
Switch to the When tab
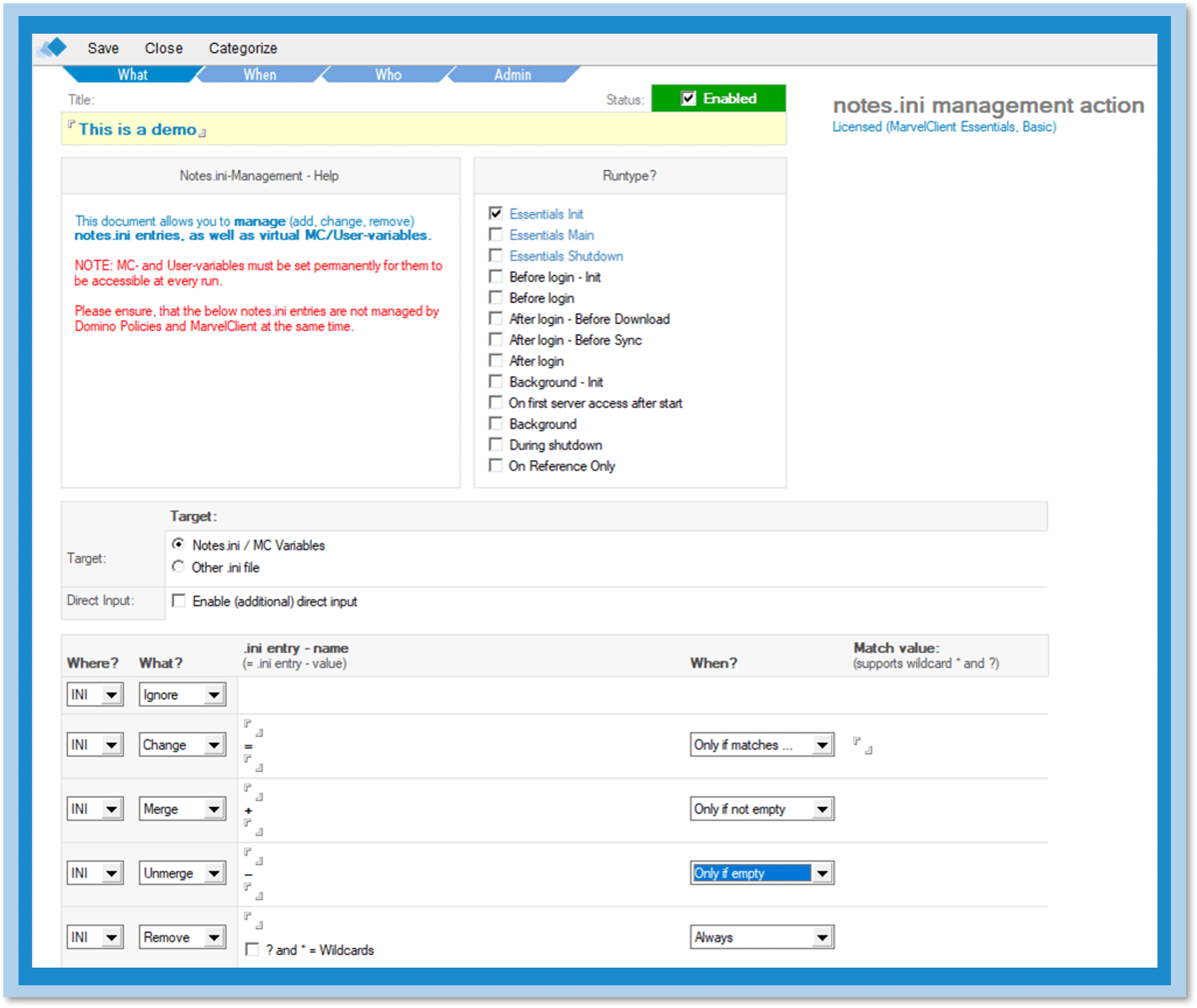tap(260, 75)
